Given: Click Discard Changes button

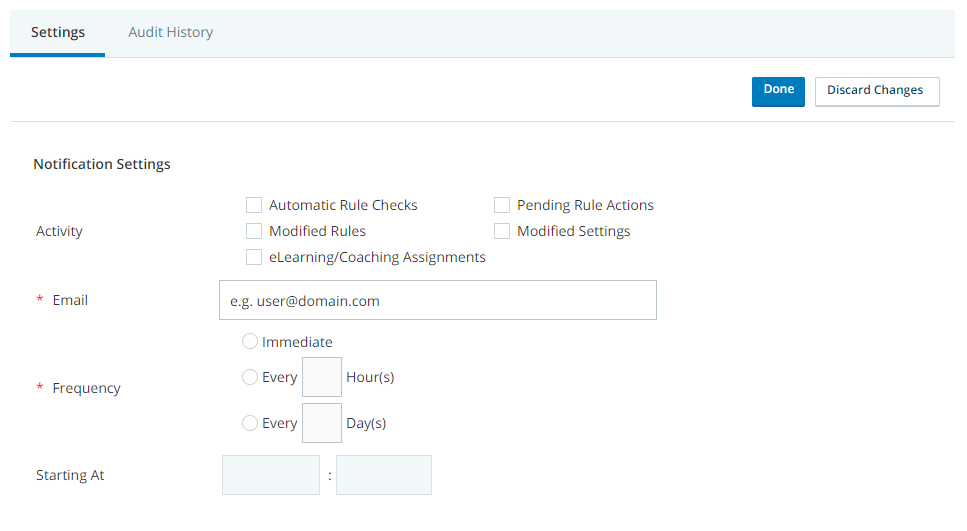Looking at the screenshot, I should 877,91.
